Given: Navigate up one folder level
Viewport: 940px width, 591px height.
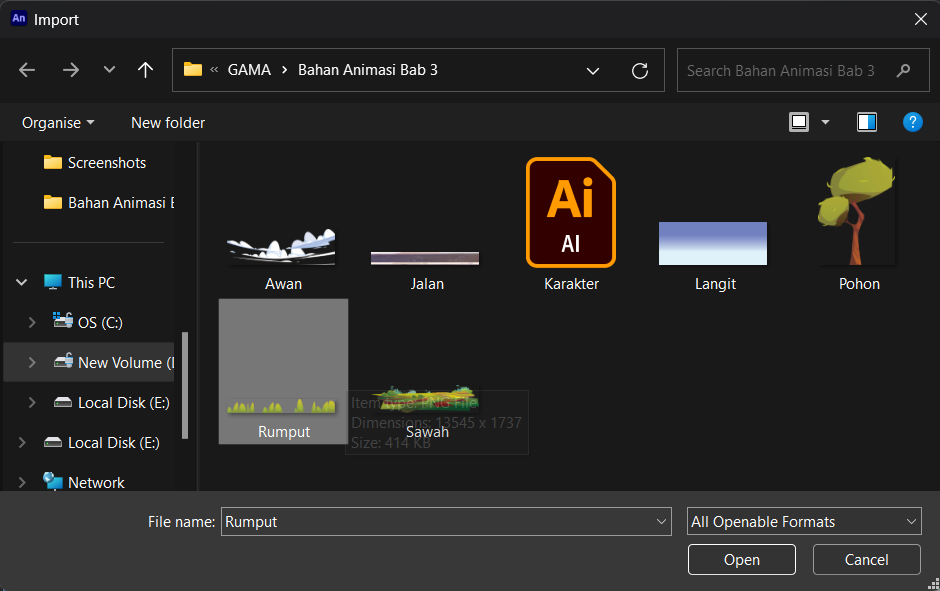Looking at the screenshot, I should tap(145, 70).
